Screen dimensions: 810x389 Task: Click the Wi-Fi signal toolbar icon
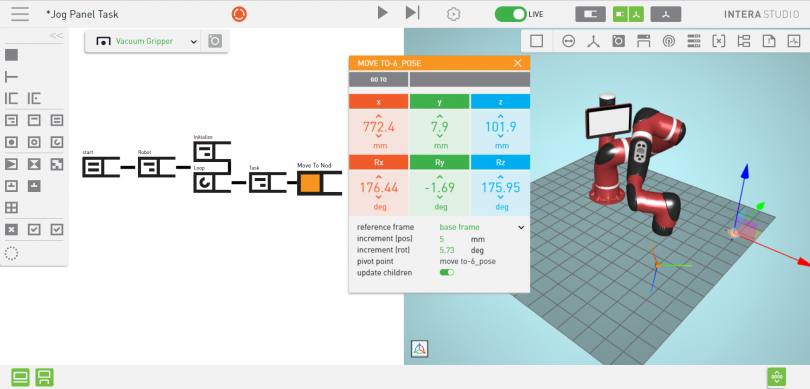(x=668, y=41)
